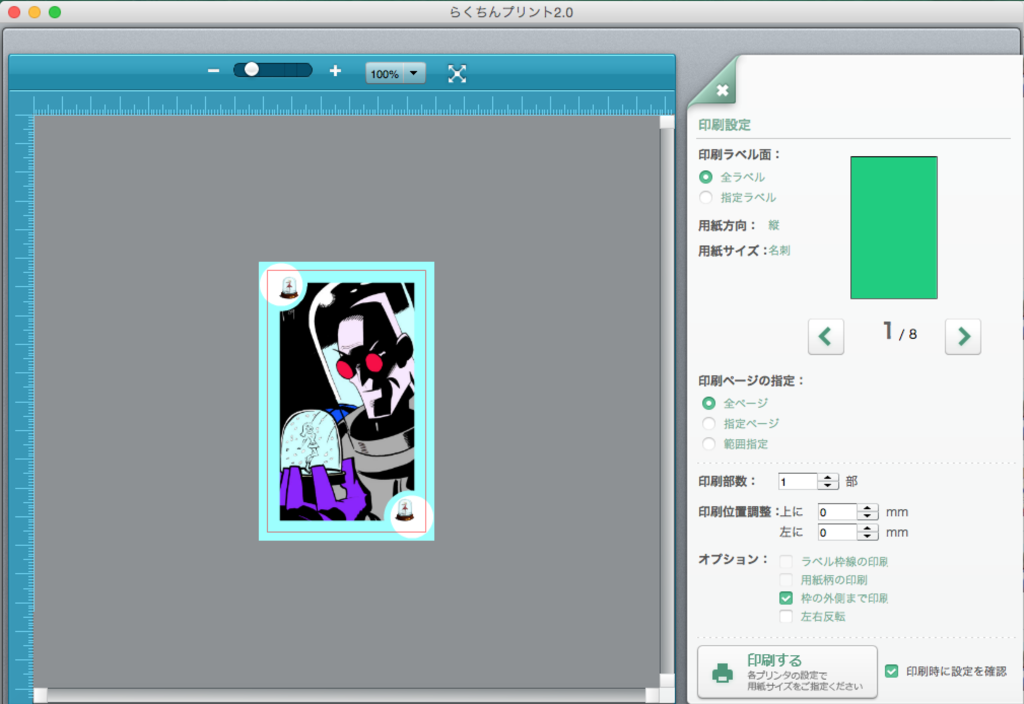This screenshot has width=1024, height=704.
Task: Click the yellow macOS minimize window button
Action: tap(35, 12)
